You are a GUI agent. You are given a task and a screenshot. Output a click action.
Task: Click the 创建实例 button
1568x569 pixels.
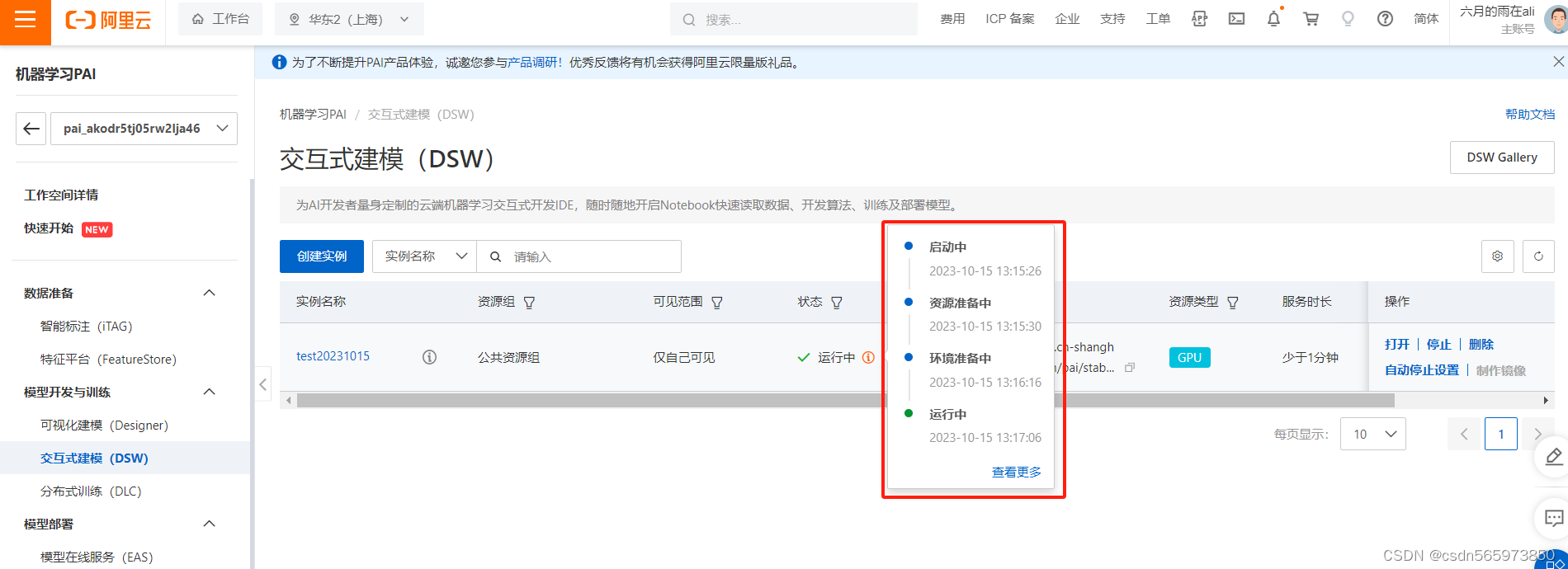click(x=322, y=256)
